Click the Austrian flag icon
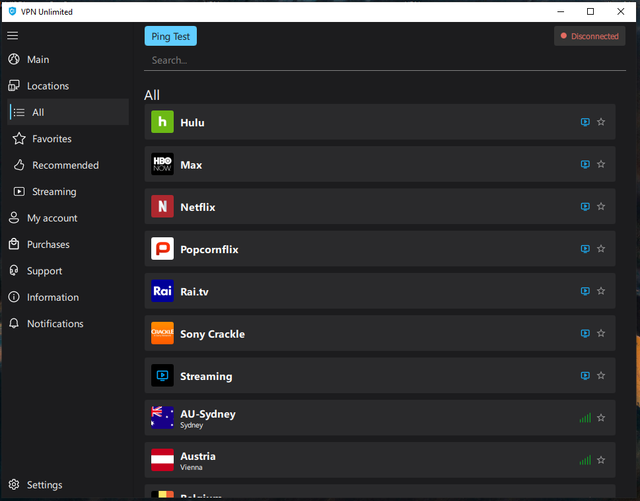This screenshot has width=640, height=501. click(x=162, y=460)
